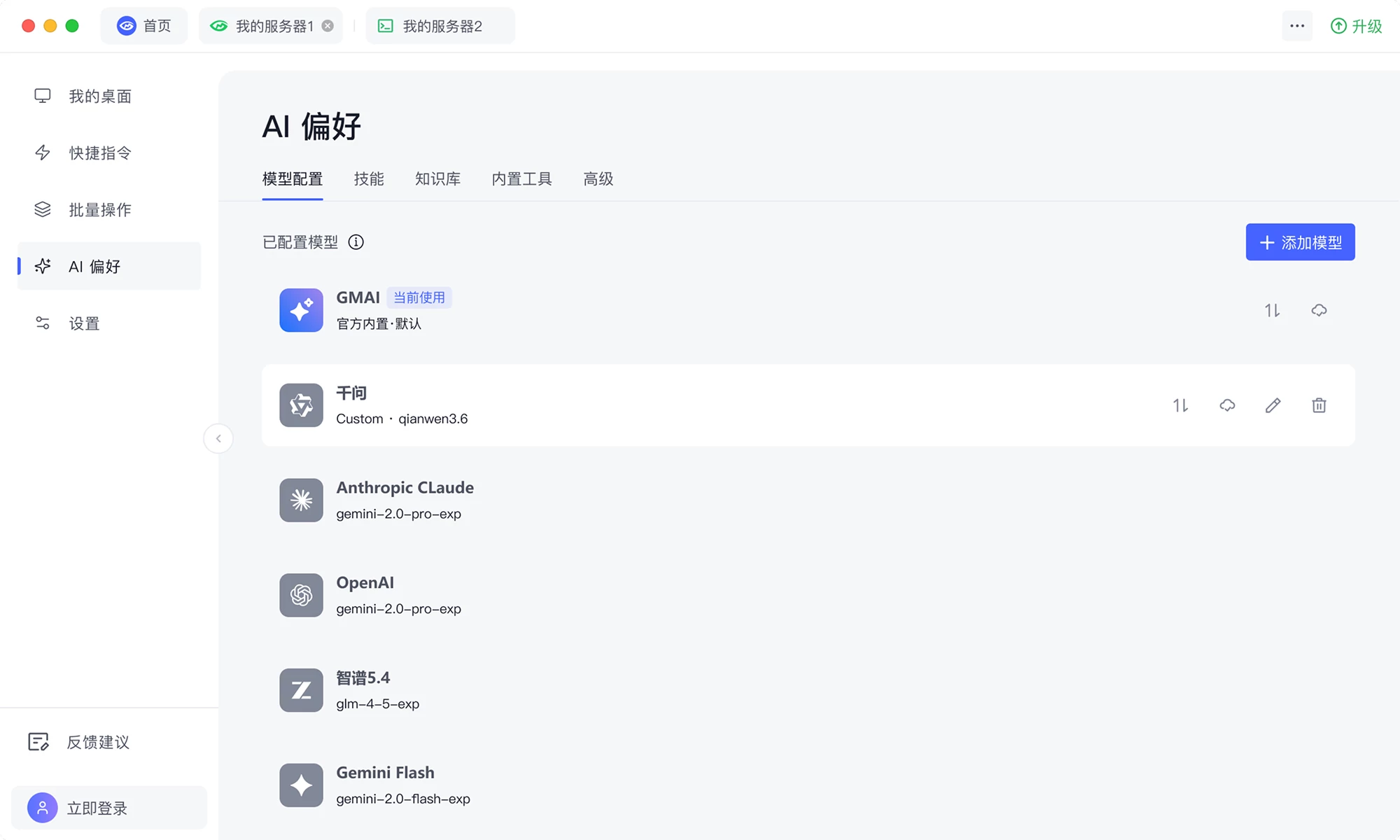Open 反馈建议 feedback
This screenshot has width=1400, height=840.
78,742
